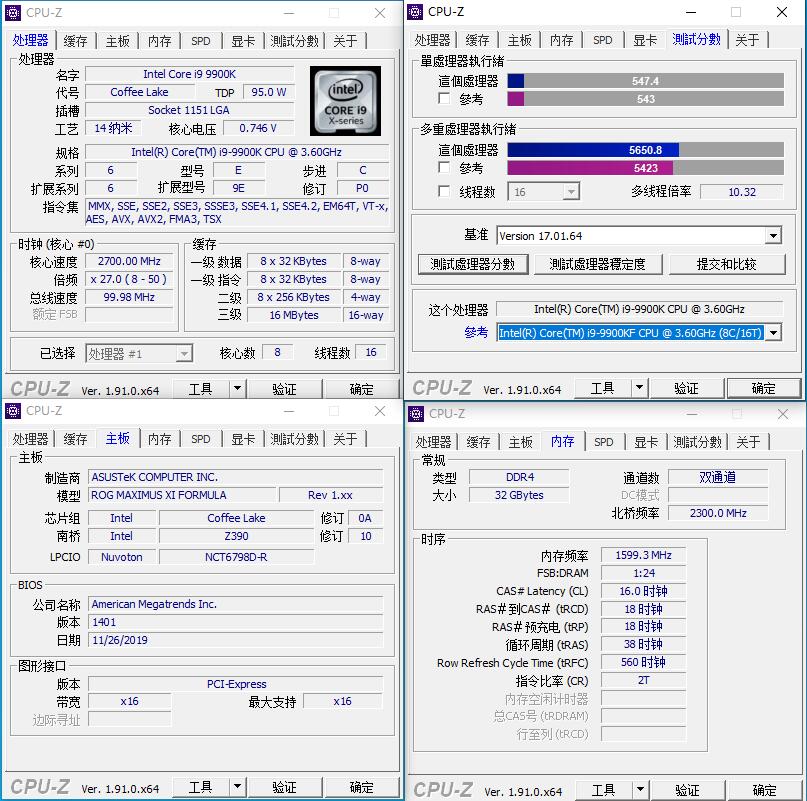Click the CPU-Z icon on the bench window

pyautogui.click(x=416, y=12)
